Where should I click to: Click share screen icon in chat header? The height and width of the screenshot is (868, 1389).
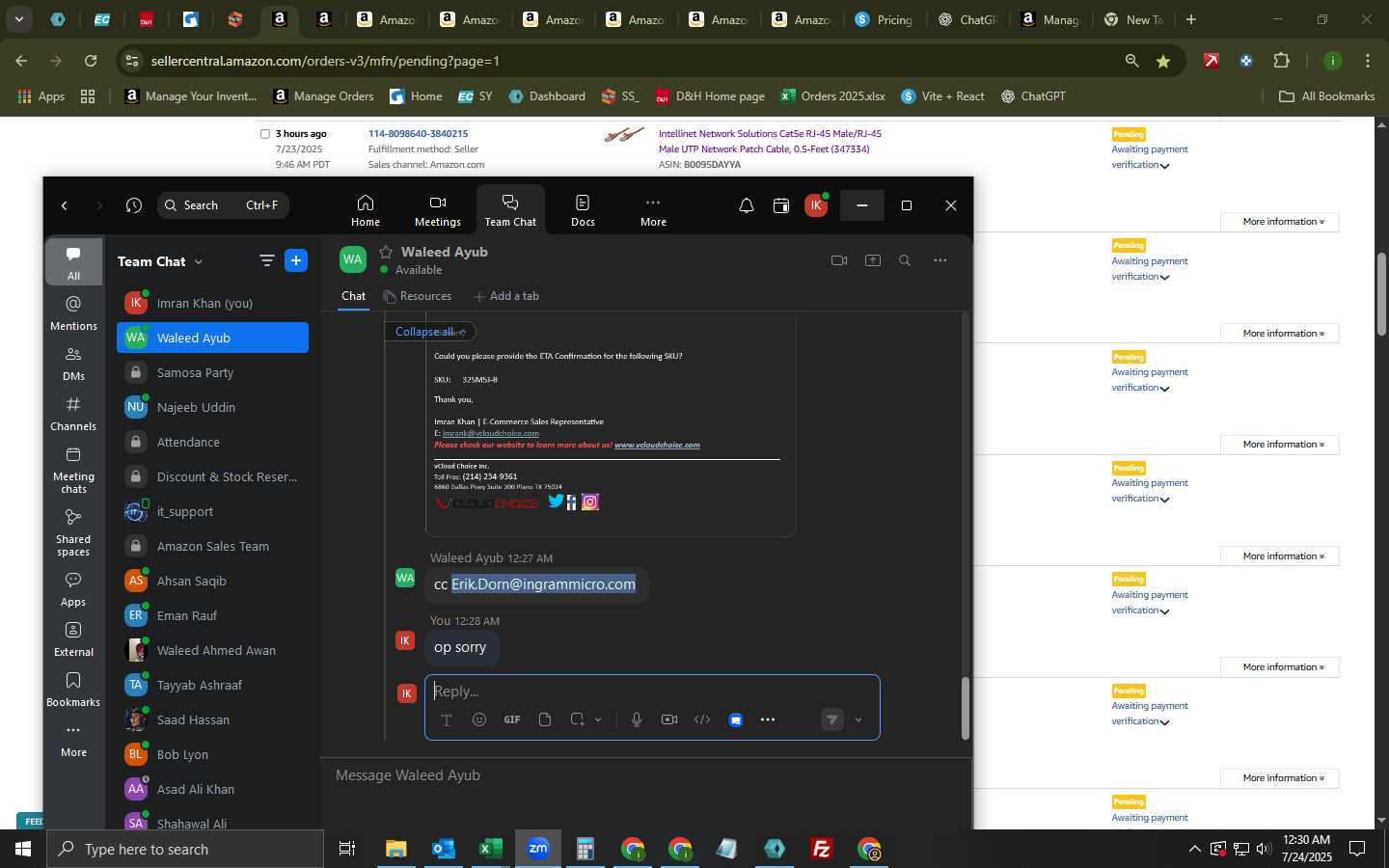pos(873,260)
